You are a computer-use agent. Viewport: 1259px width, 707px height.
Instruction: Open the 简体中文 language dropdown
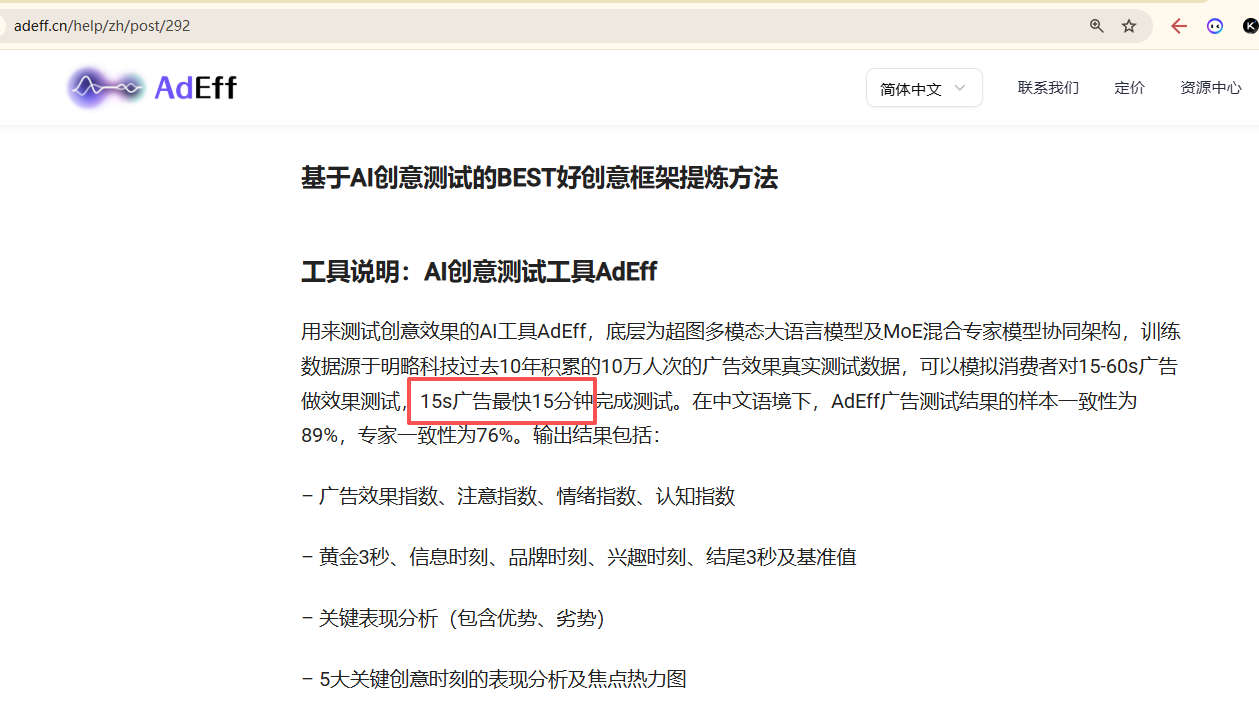924,88
